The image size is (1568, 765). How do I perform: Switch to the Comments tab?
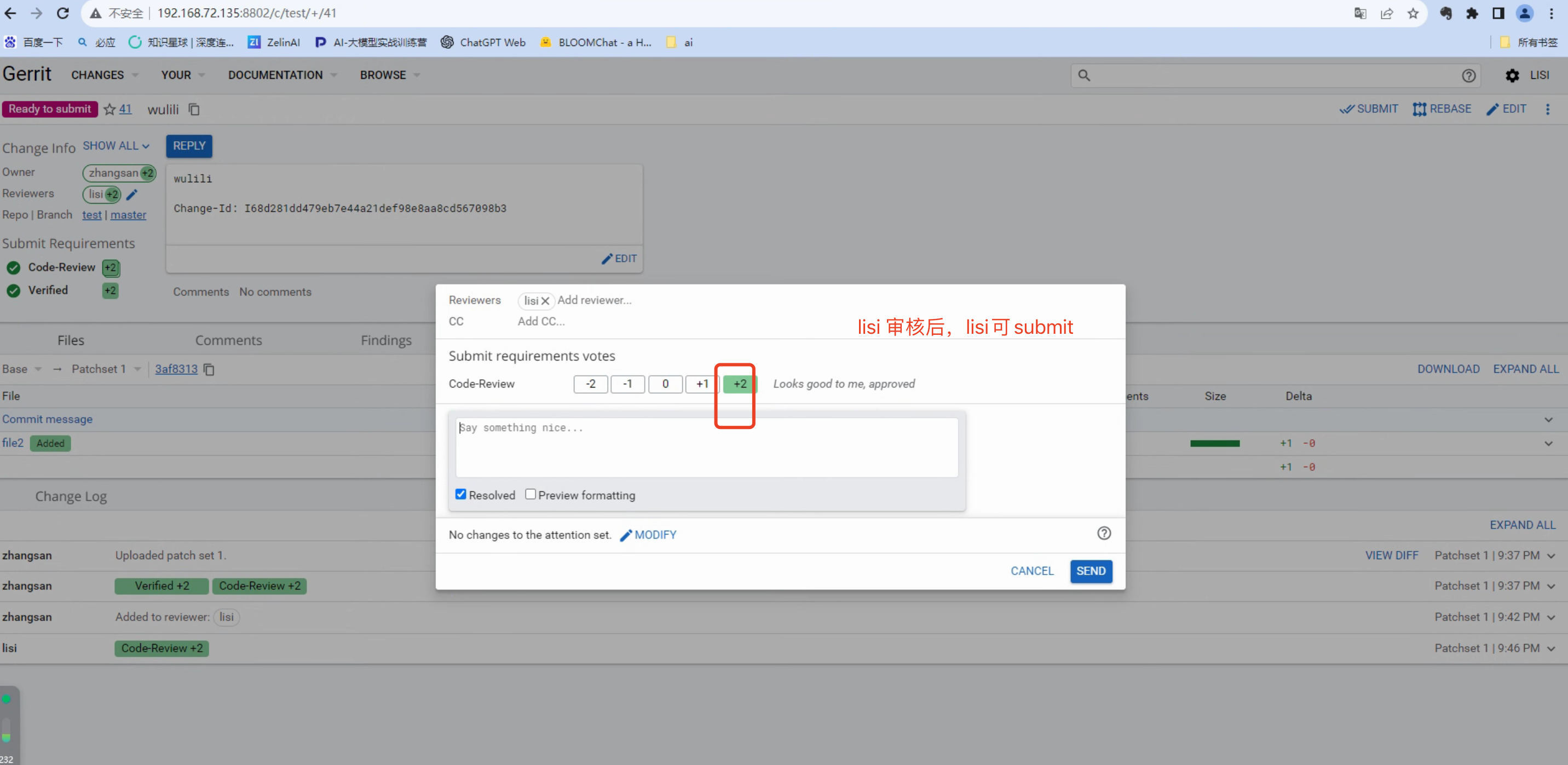(228, 340)
